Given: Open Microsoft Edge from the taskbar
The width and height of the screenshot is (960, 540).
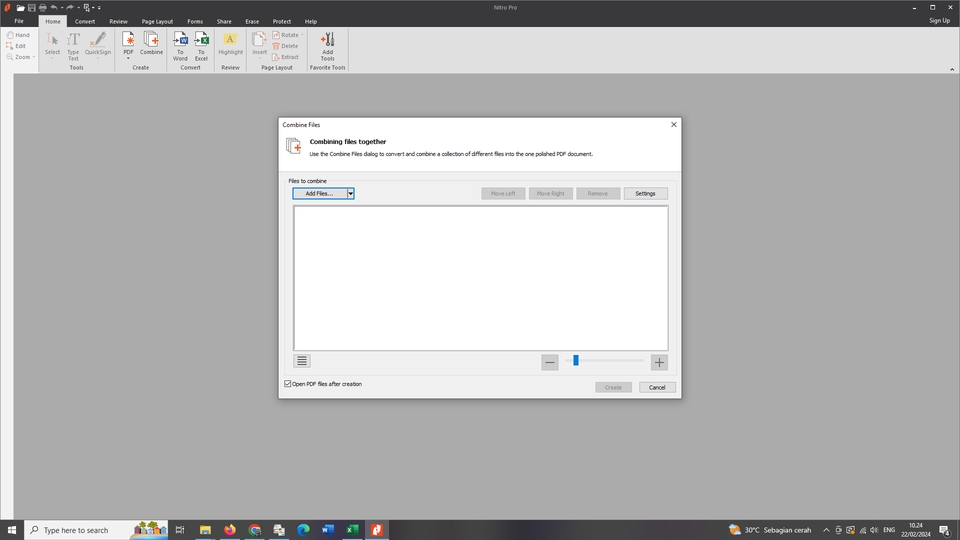Looking at the screenshot, I should point(303,530).
